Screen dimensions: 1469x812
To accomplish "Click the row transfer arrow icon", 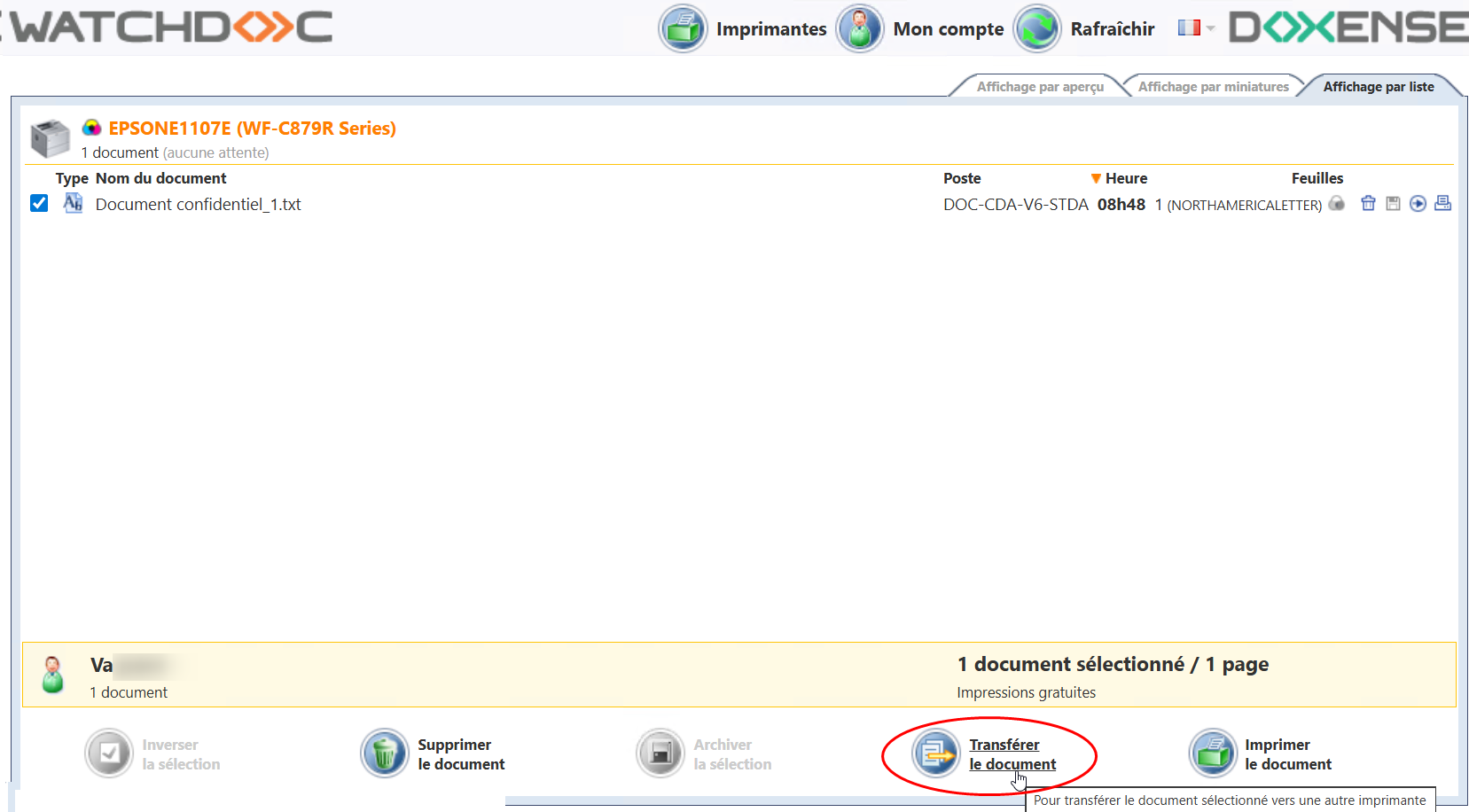I will pyautogui.click(x=1418, y=204).
